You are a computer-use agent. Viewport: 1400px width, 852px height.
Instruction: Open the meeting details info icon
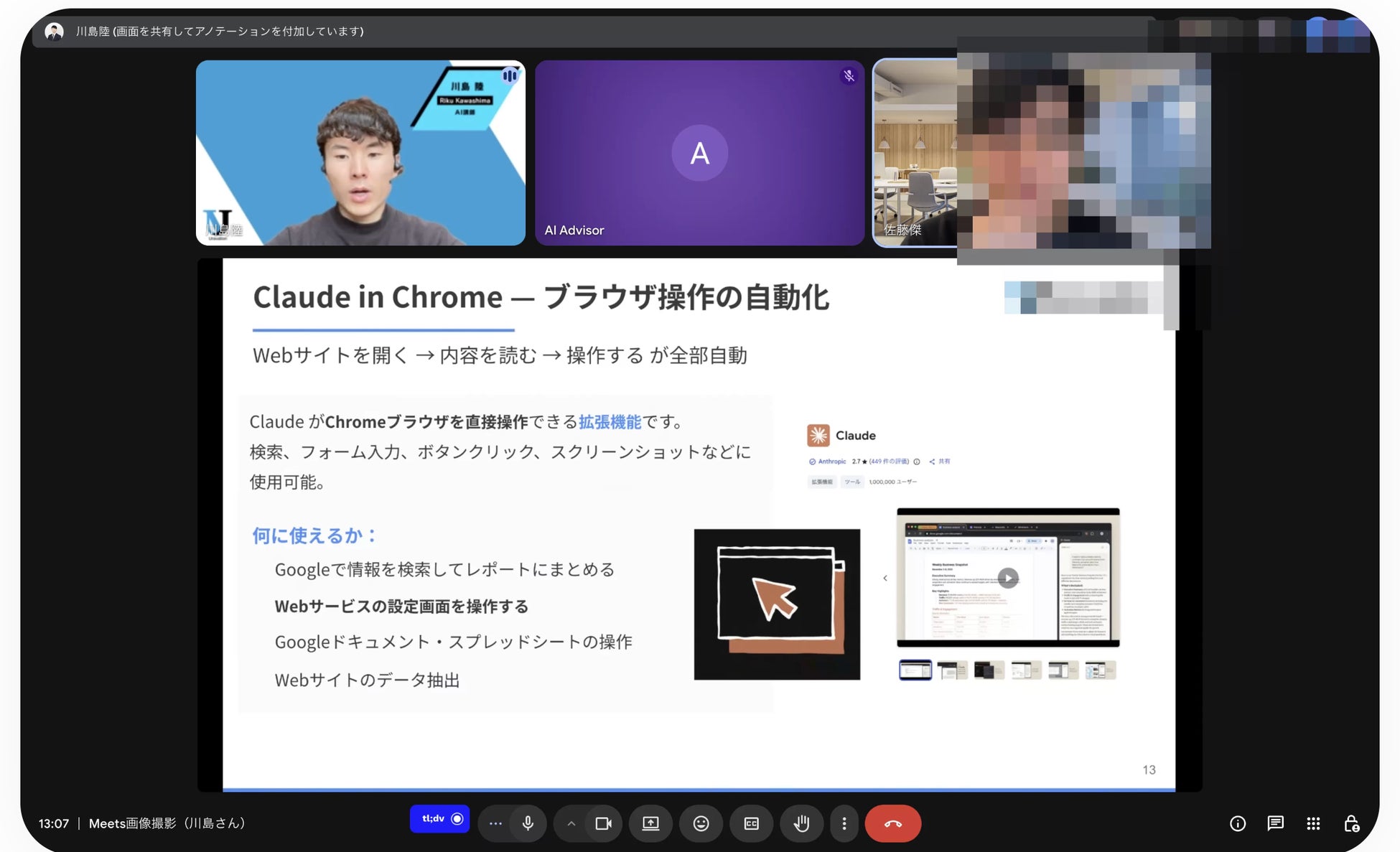(1237, 823)
